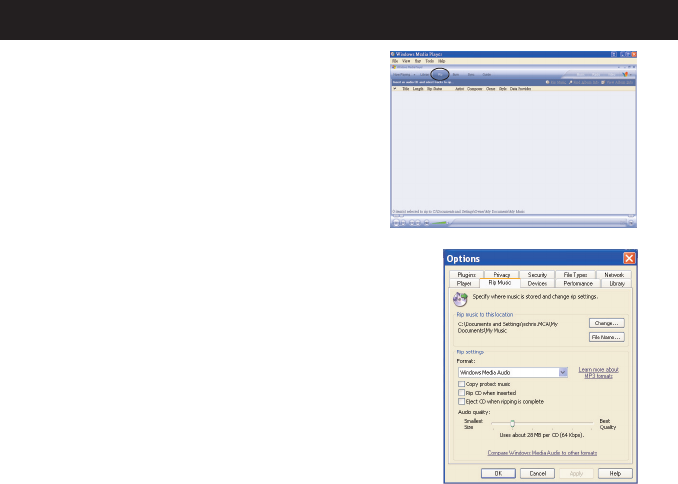The height and width of the screenshot is (484, 678).
Task: Click View Album Info in Media Player
Action: (617, 82)
